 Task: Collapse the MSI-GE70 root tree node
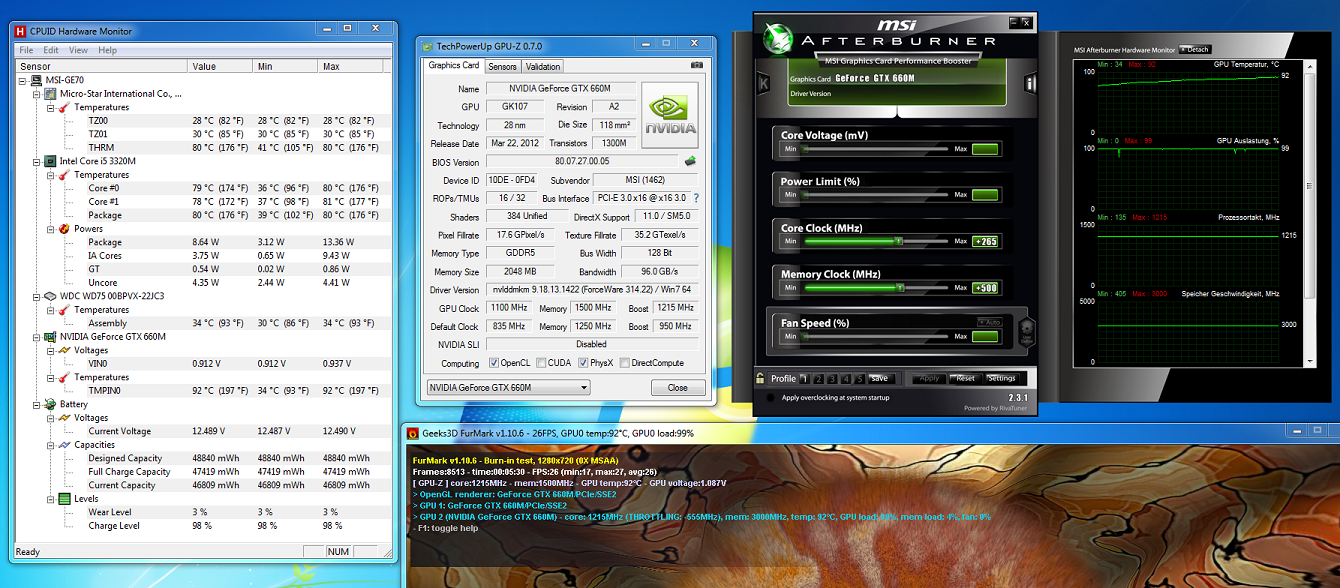(23, 81)
